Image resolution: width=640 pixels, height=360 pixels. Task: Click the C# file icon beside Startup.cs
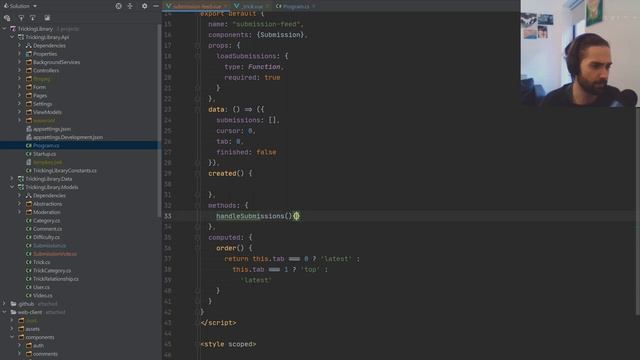coord(29,154)
